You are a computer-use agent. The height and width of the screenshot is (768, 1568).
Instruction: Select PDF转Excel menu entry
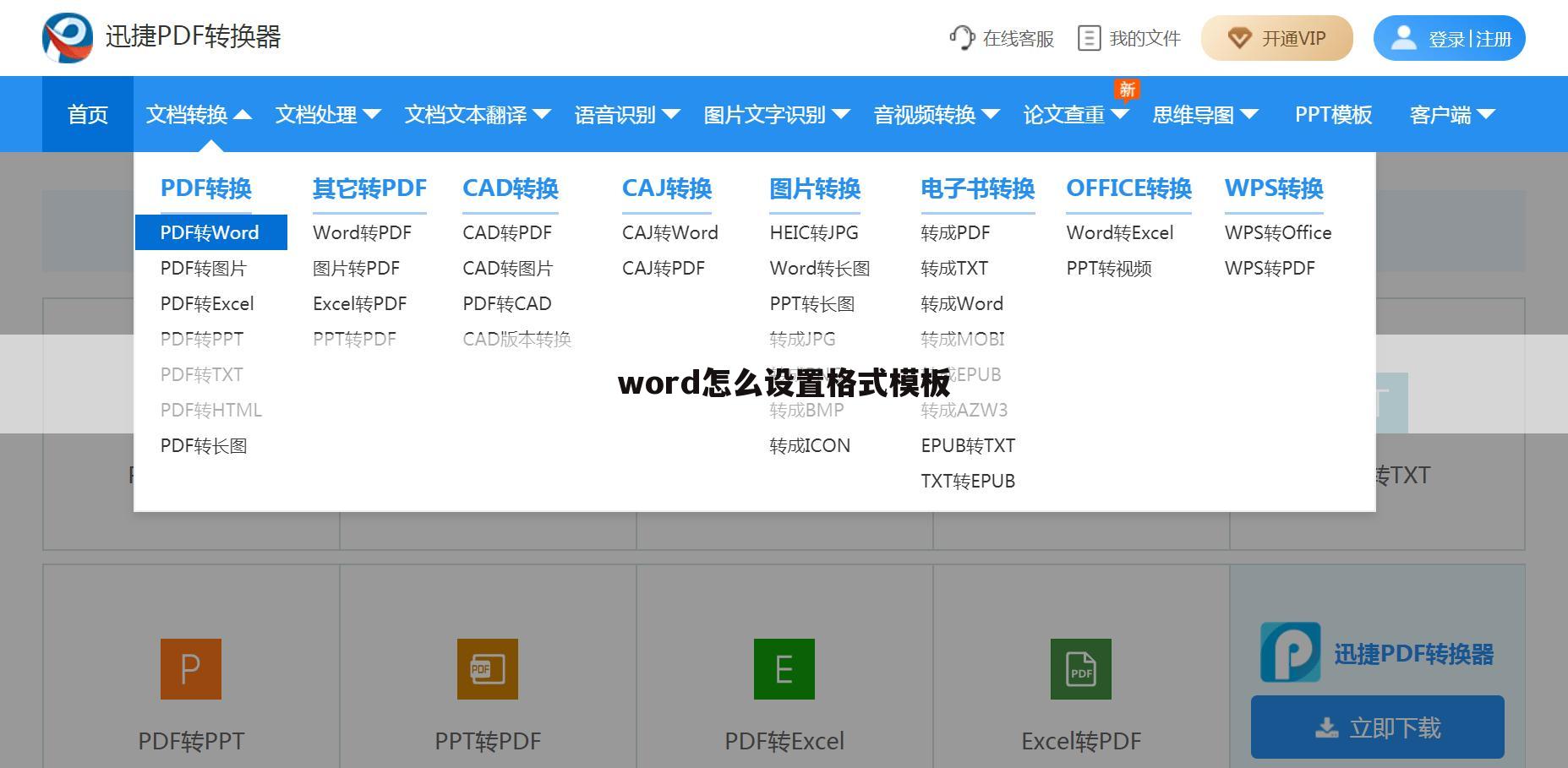[x=207, y=303]
